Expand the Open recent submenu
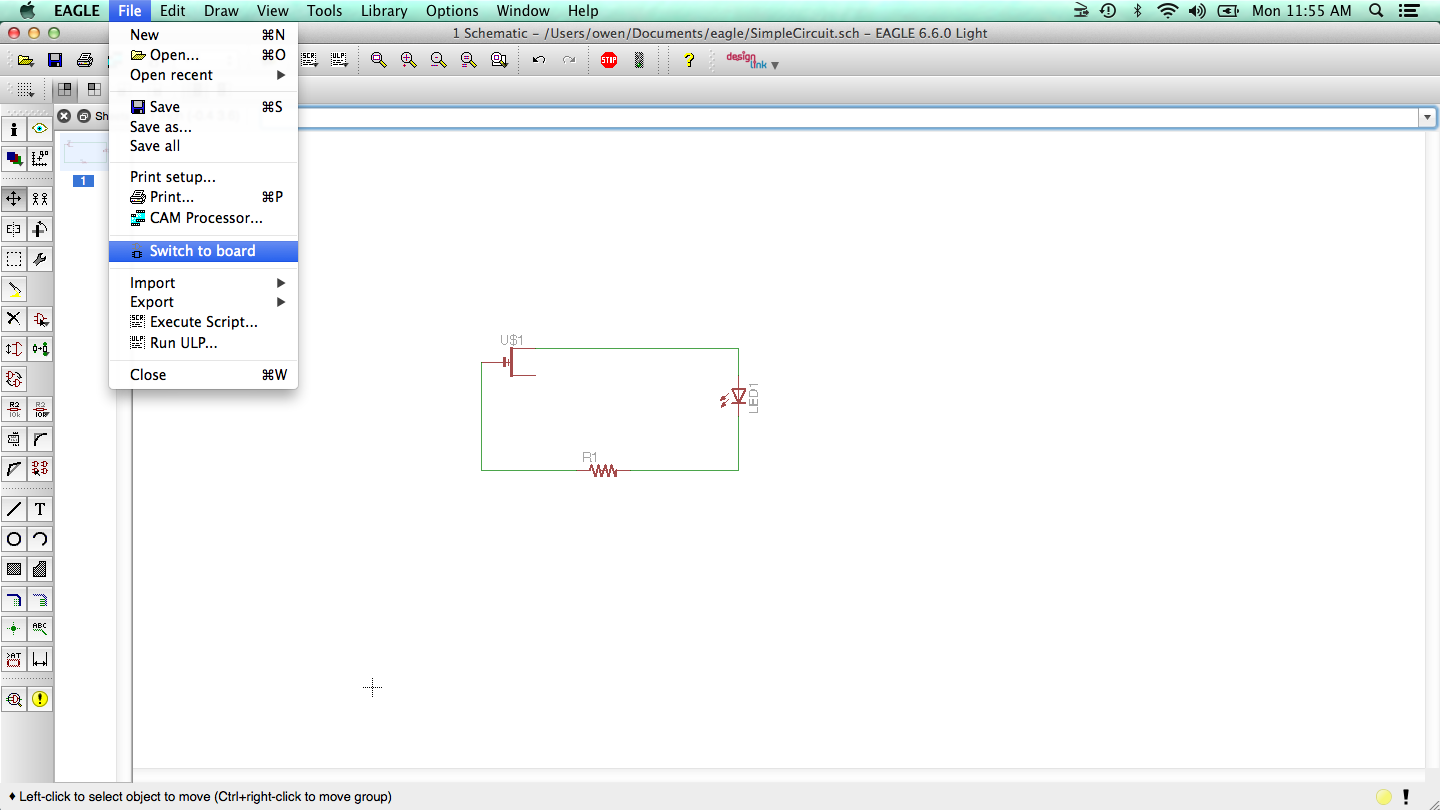The width and height of the screenshot is (1440, 810). point(203,75)
